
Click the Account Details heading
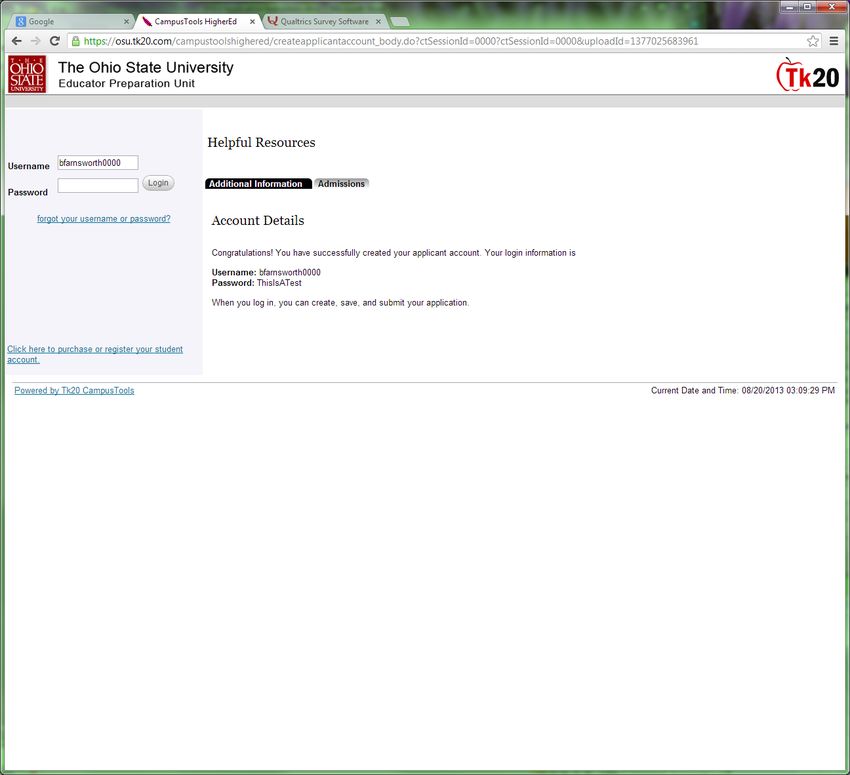[258, 221]
